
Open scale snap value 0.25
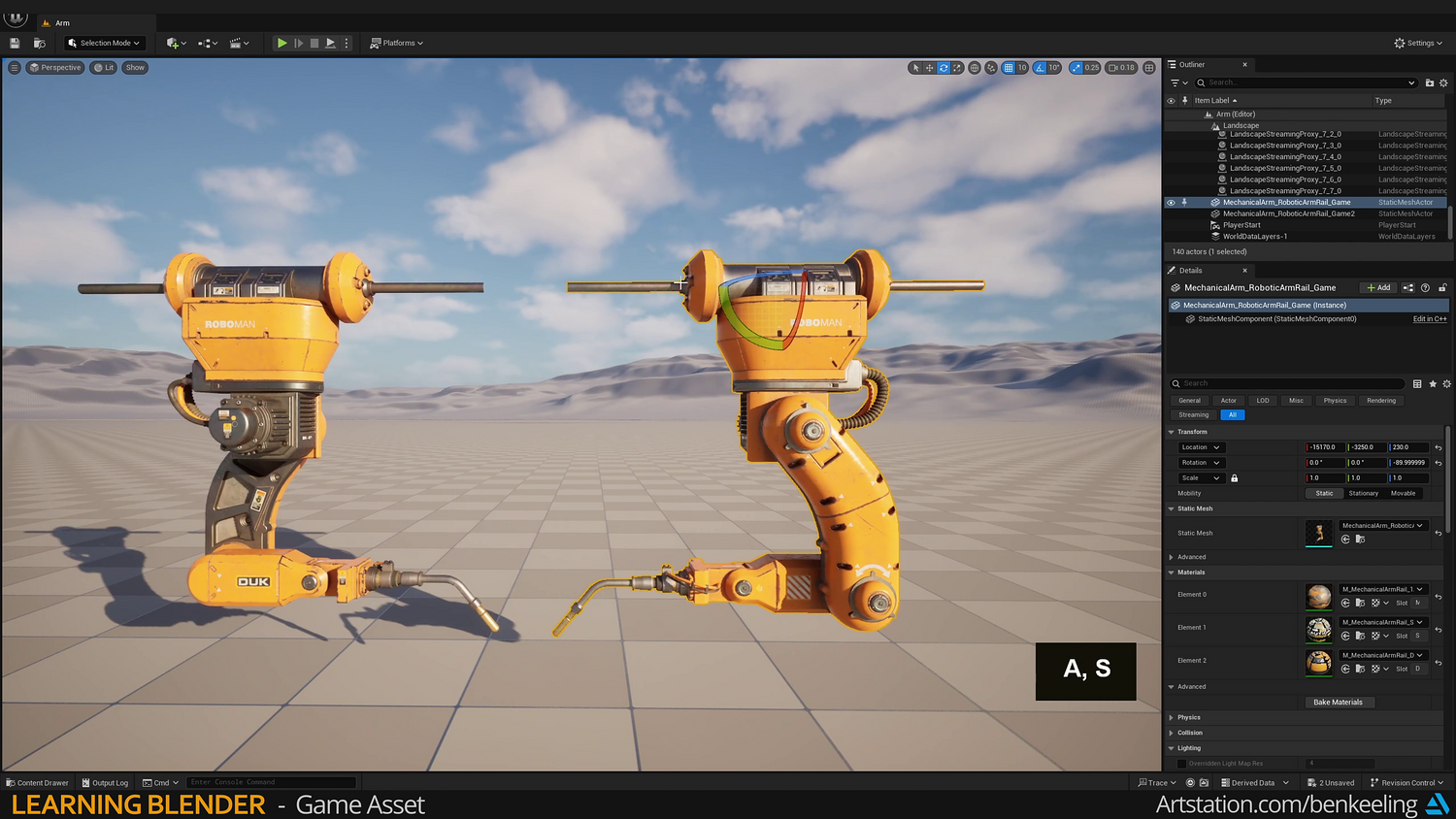point(1092,68)
